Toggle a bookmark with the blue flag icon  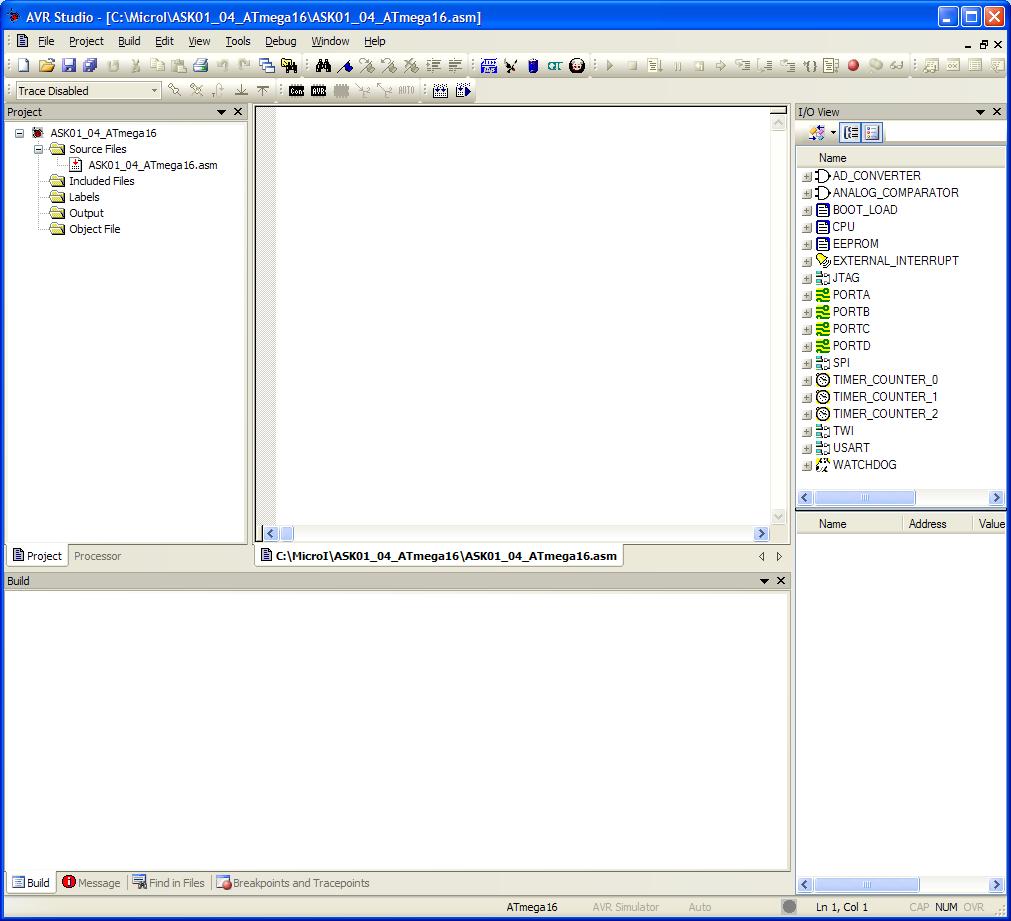pyautogui.click(x=345, y=65)
